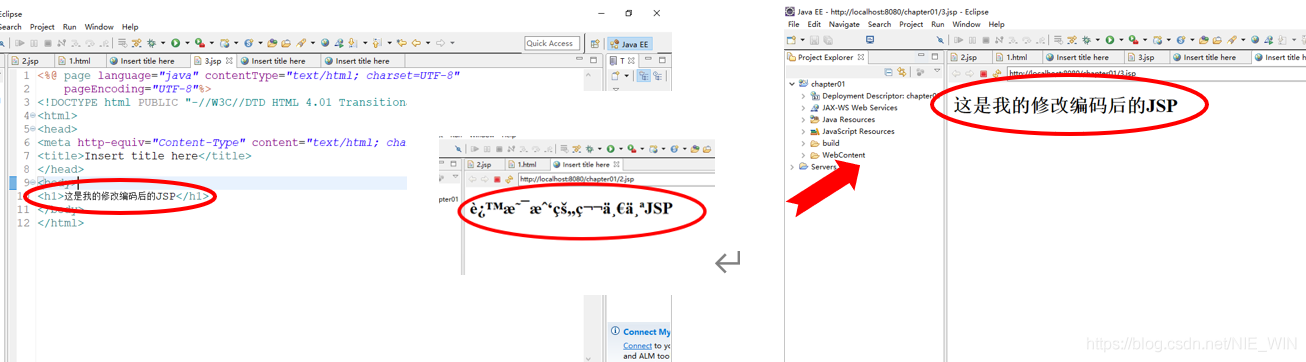This screenshot has width=1306, height=362.
Task: Click the green Run button in left Eclipse toolbar
Action: (175, 43)
